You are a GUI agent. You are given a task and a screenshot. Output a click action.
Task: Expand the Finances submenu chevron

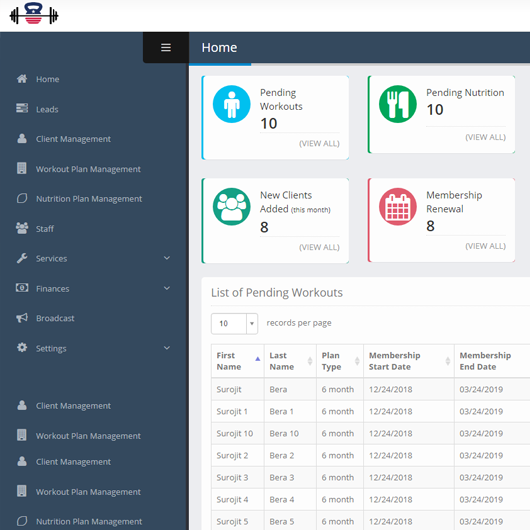tap(167, 288)
